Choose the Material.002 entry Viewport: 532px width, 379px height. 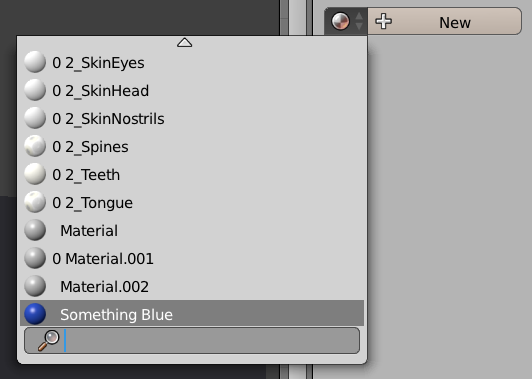pyautogui.click(x=192, y=286)
